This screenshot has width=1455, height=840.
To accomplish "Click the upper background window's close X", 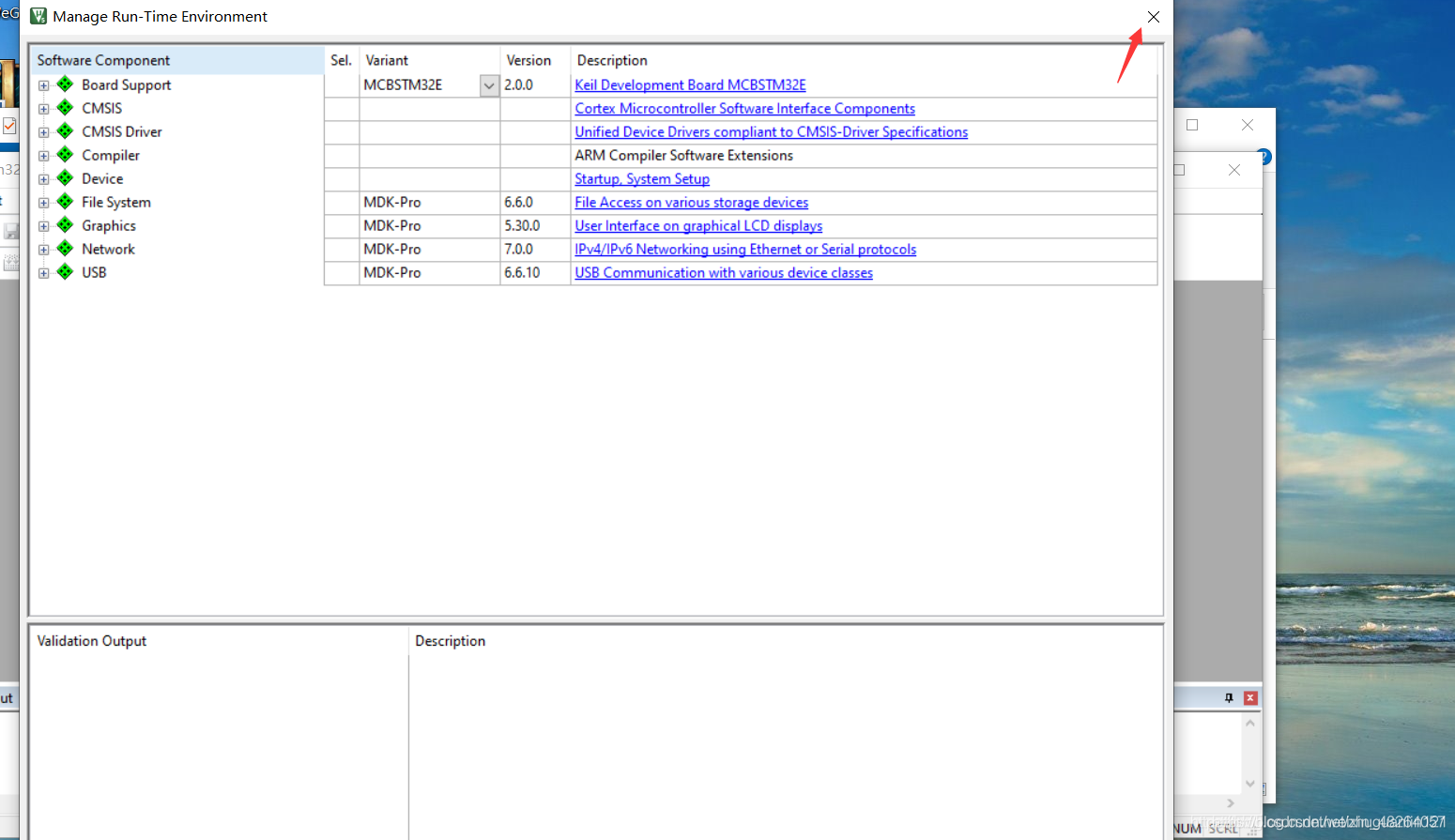I will (x=1248, y=125).
